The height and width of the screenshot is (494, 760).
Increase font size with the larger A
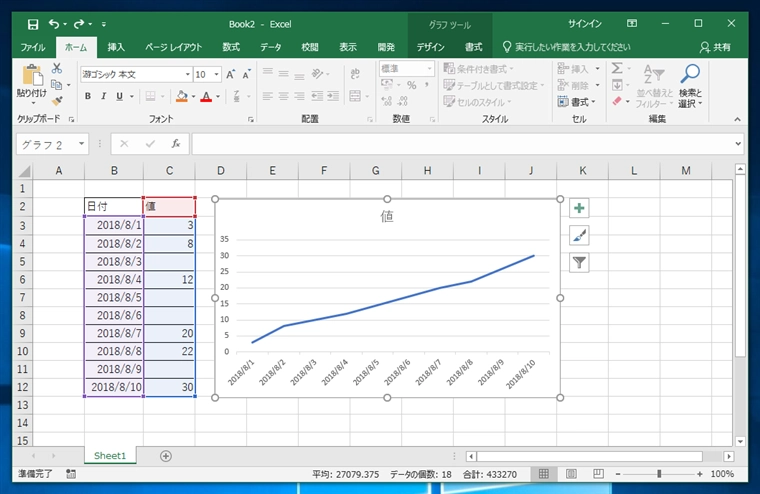pyautogui.click(x=230, y=74)
